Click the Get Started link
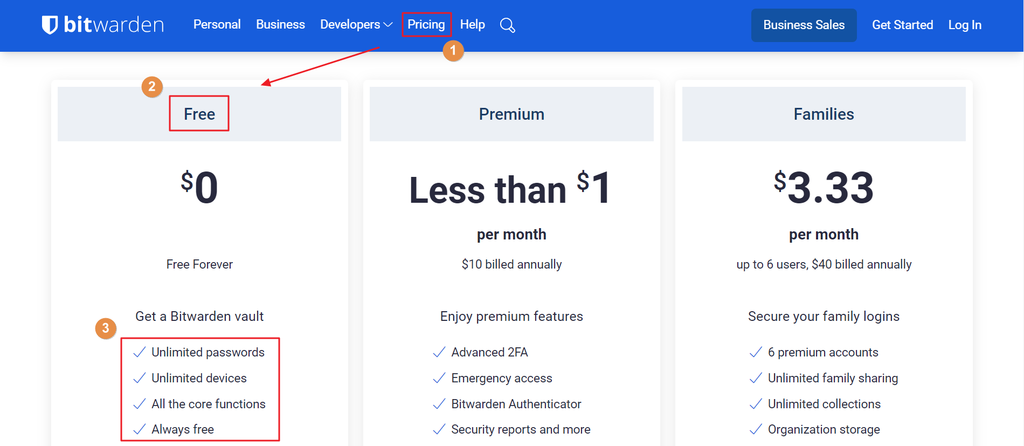 (902, 25)
